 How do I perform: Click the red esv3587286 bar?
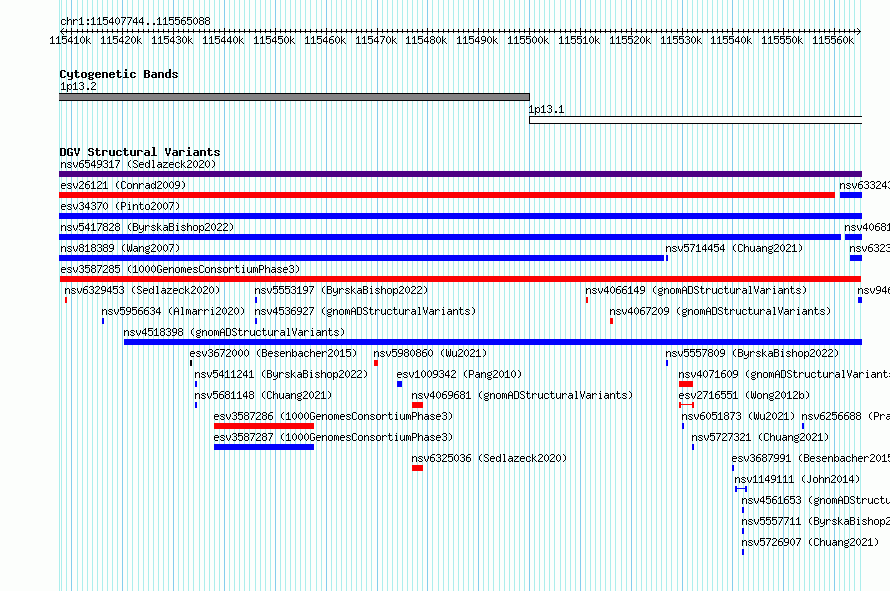click(264, 426)
